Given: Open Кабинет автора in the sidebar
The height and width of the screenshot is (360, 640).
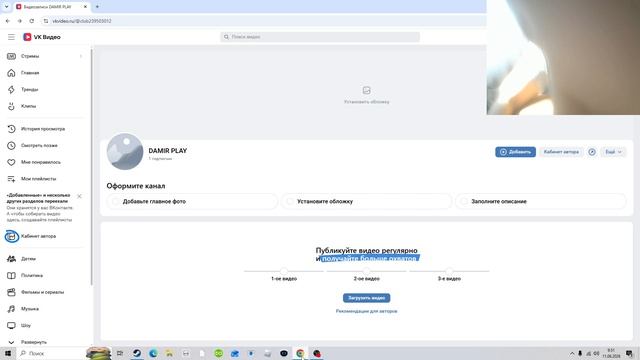Looking at the screenshot, I should pyautogui.click(x=38, y=236).
